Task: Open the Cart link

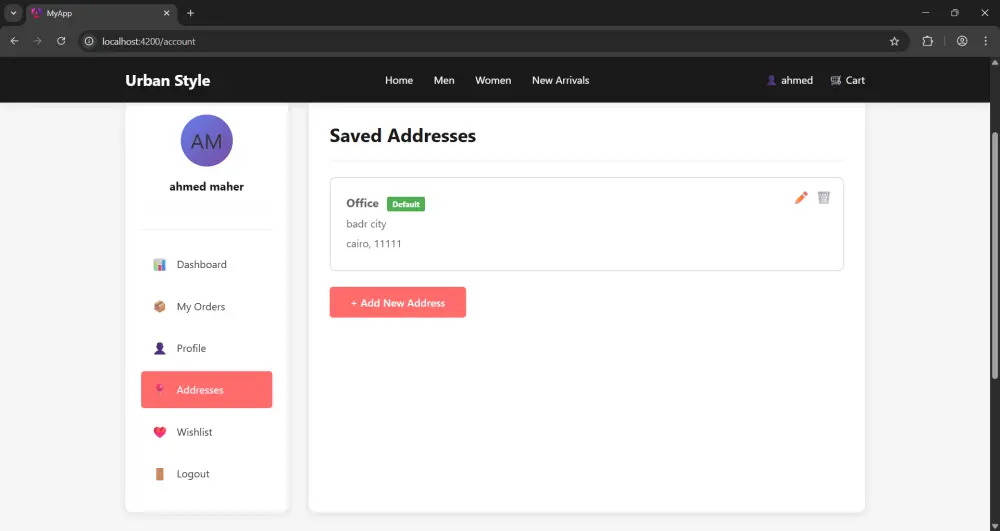Action: click(848, 80)
